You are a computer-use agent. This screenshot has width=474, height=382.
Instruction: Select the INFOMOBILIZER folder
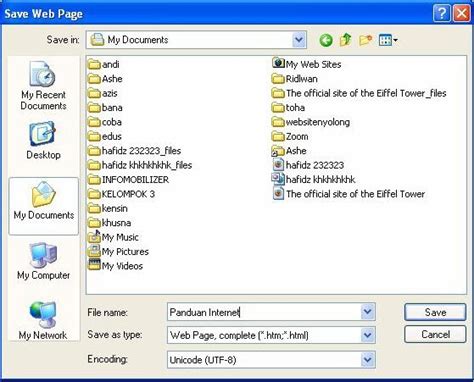[x=128, y=180]
